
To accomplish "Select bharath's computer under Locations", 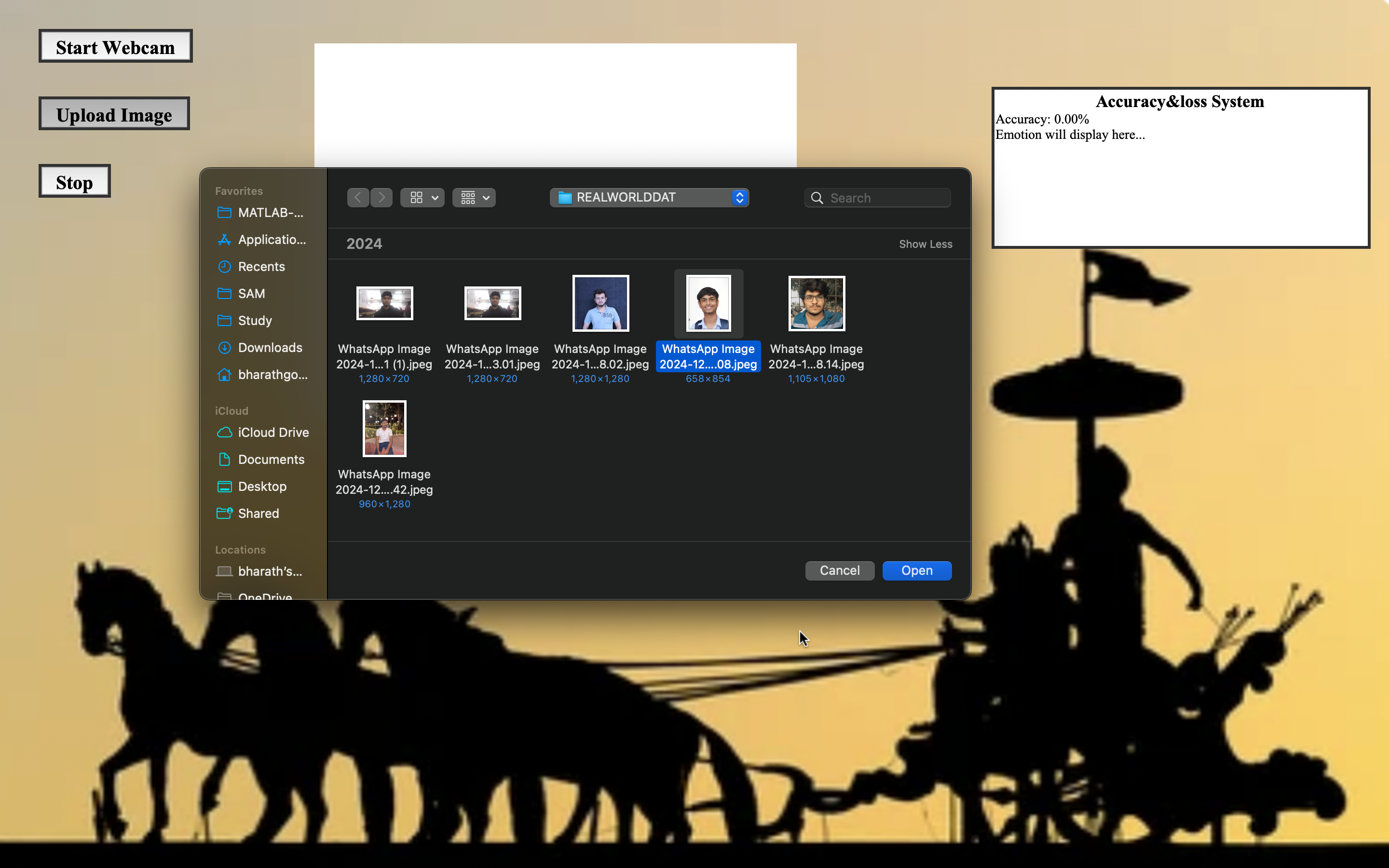I will pos(263,571).
